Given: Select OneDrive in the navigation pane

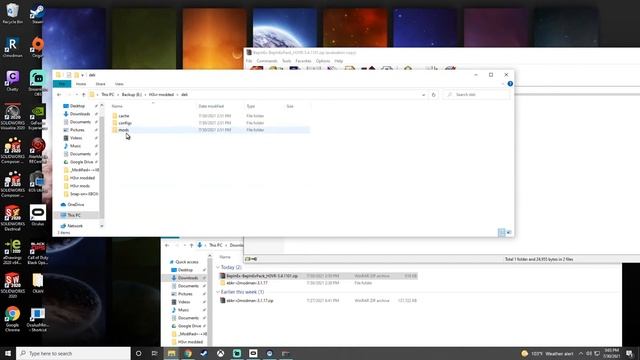Looking at the screenshot, I should 76,204.
